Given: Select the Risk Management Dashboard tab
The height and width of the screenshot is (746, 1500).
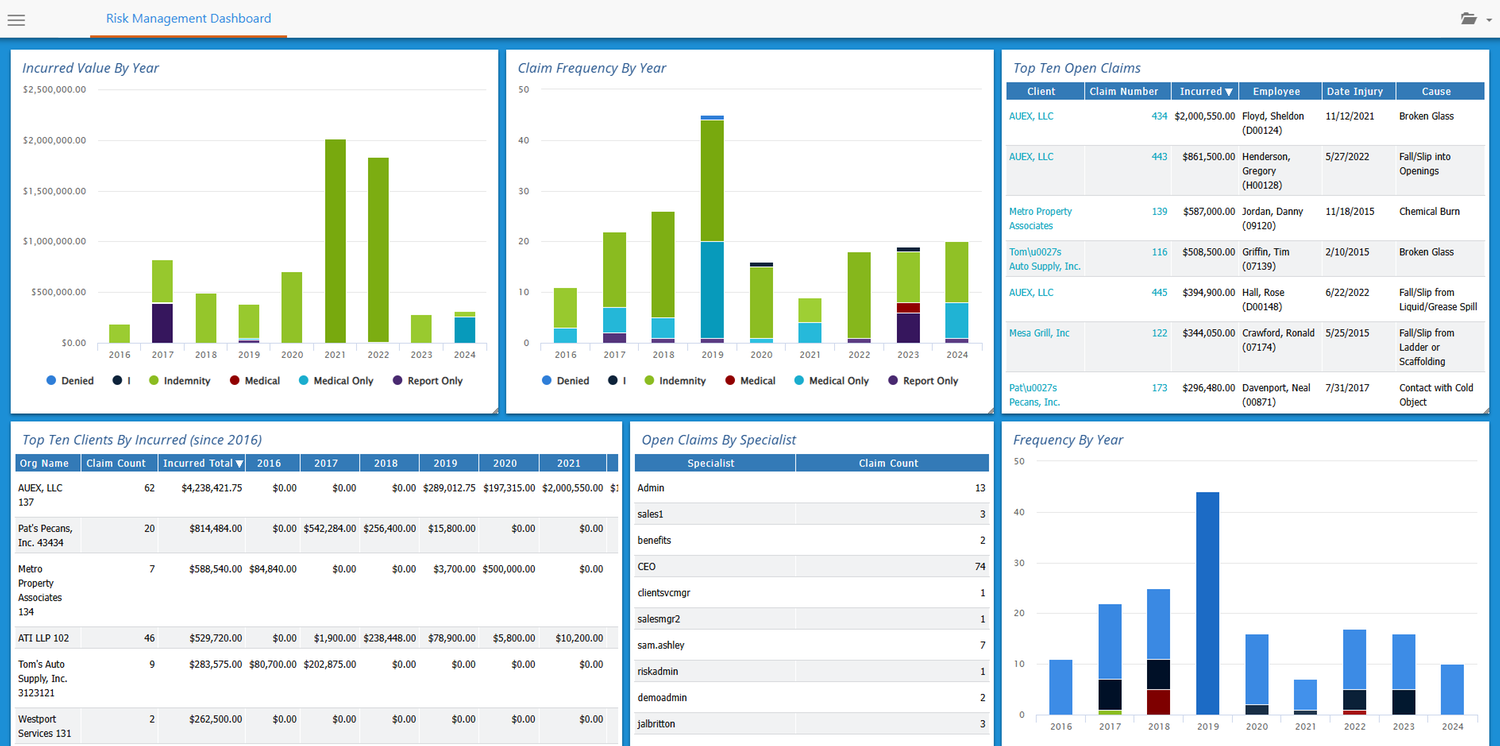Looking at the screenshot, I should coord(188,18).
